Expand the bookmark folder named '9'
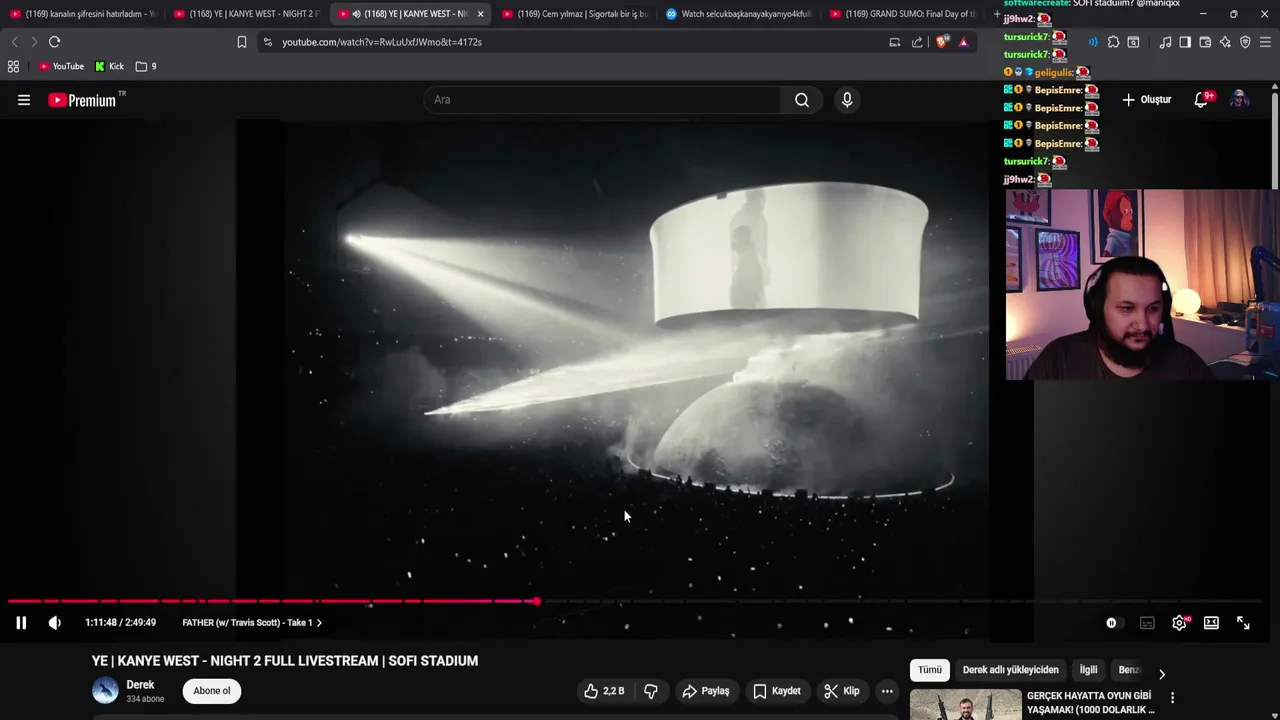This screenshot has width=1280, height=720. coord(146,67)
